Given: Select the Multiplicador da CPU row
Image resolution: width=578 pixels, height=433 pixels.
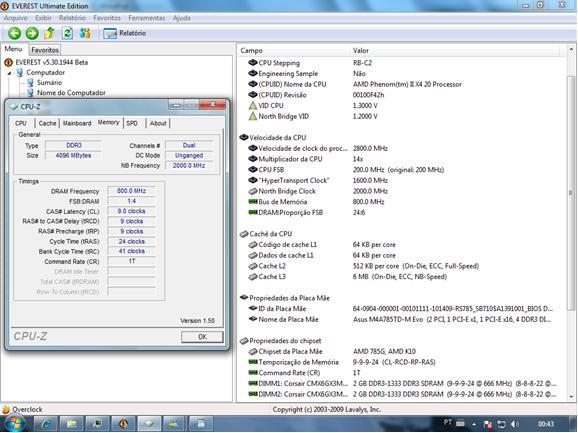Looking at the screenshot, I should coord(401,159).
